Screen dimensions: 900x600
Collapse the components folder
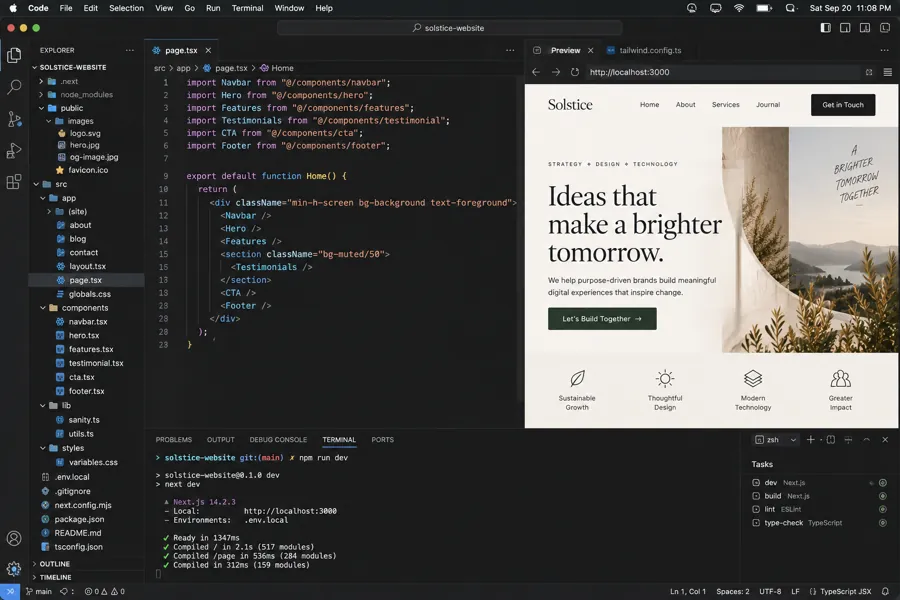pos(42,308)
